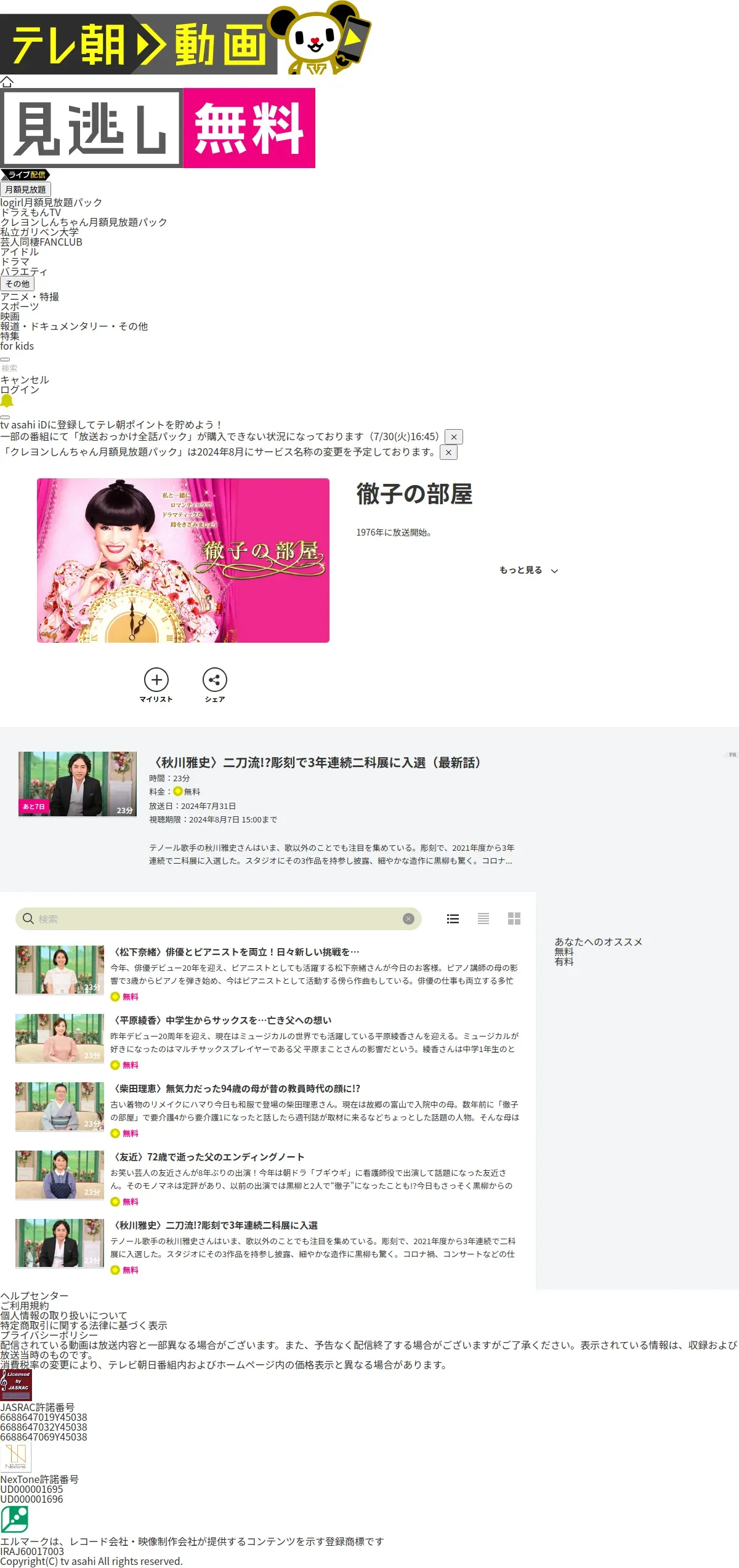
Task: Open the アイドル category
Action: pos(19,251)
